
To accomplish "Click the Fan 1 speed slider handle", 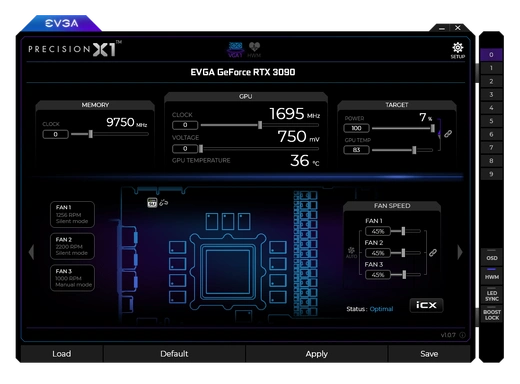I will coord(403,231).
